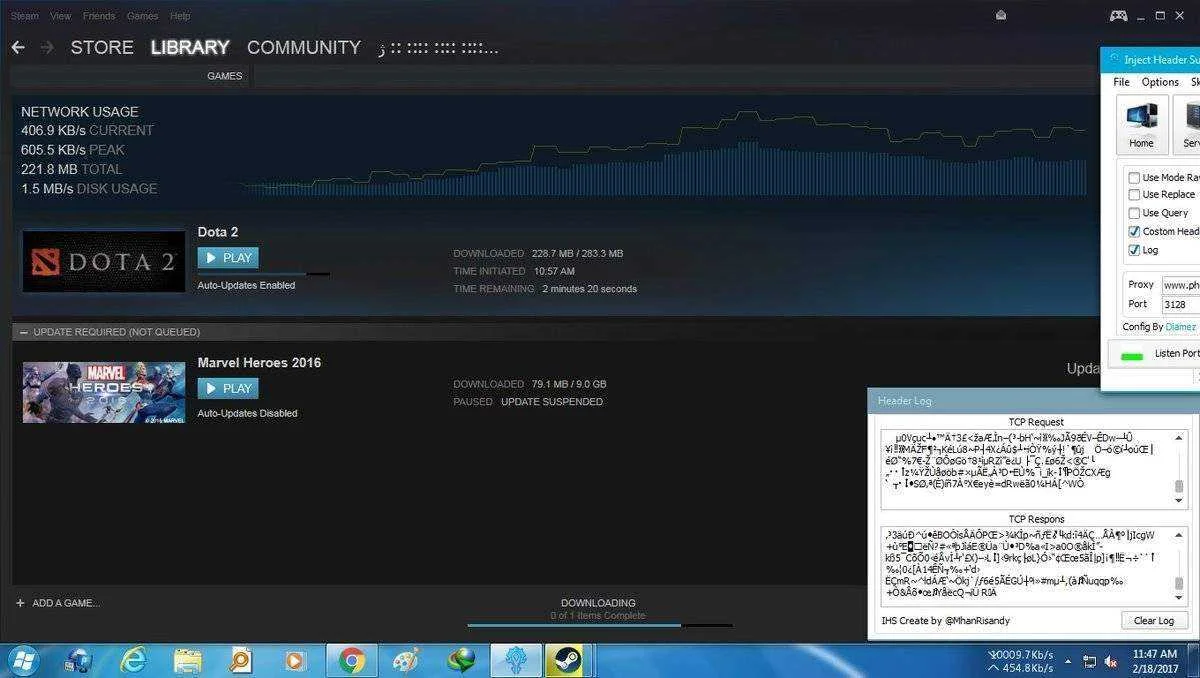This screenshot has width=1200, height=678.
Task: Click the Auto-Updates Enabled text
Action: coord(246,286)
